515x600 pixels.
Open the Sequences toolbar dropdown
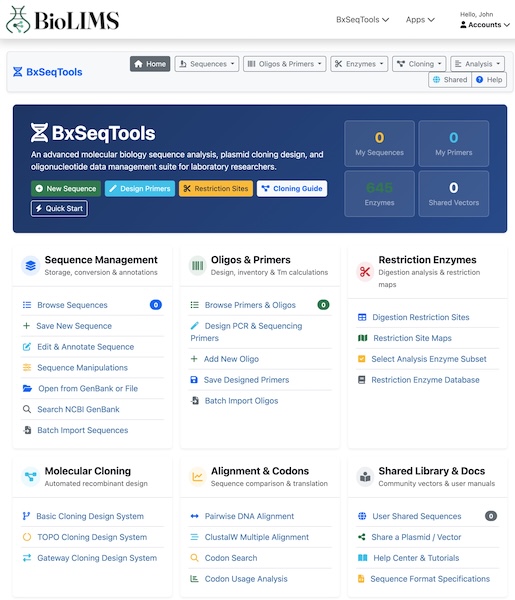pyautogui.click(x=207, y=64)
